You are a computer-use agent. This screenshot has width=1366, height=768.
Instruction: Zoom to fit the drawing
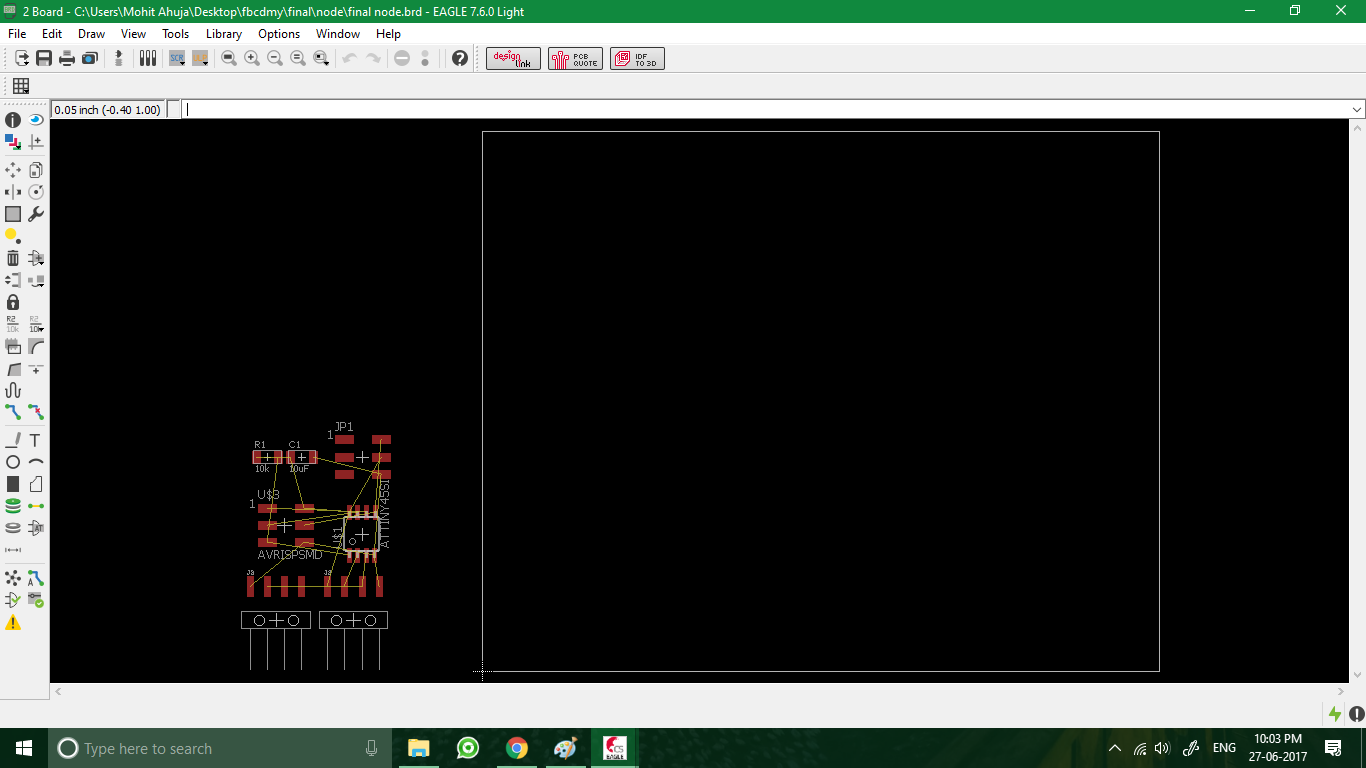pyautogui.click(x=229, y=59)
